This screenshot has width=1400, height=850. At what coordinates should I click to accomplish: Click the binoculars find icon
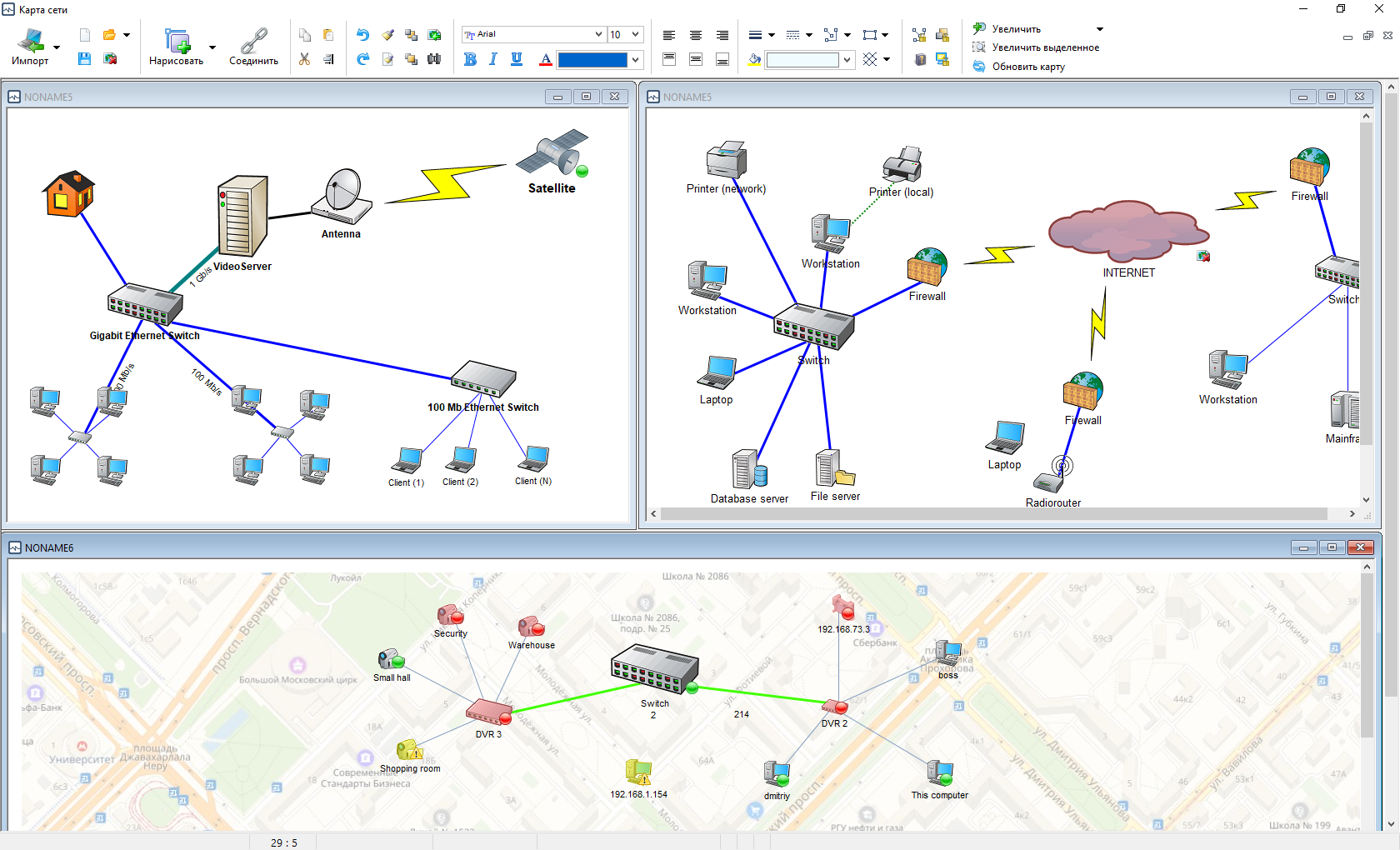434,59
